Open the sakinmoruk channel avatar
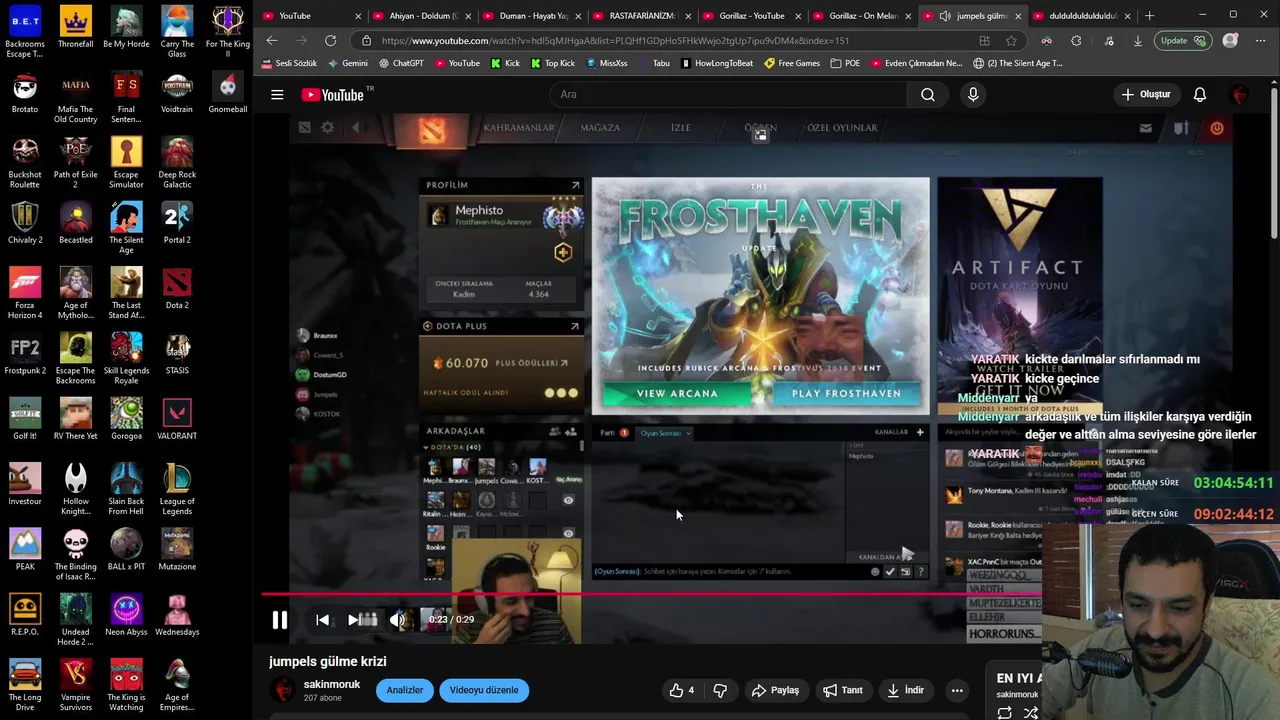Viewport: 1280px width, 720px height. (x=285, y=690)
